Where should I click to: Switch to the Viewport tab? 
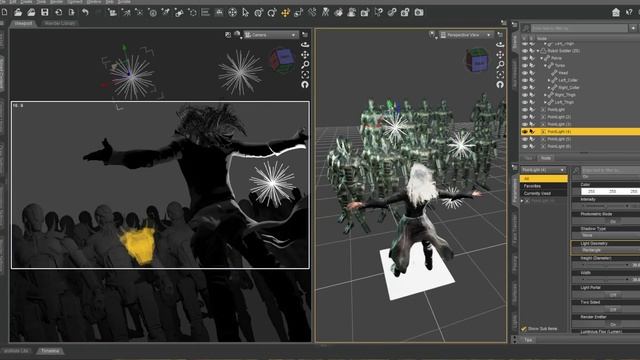23,23
